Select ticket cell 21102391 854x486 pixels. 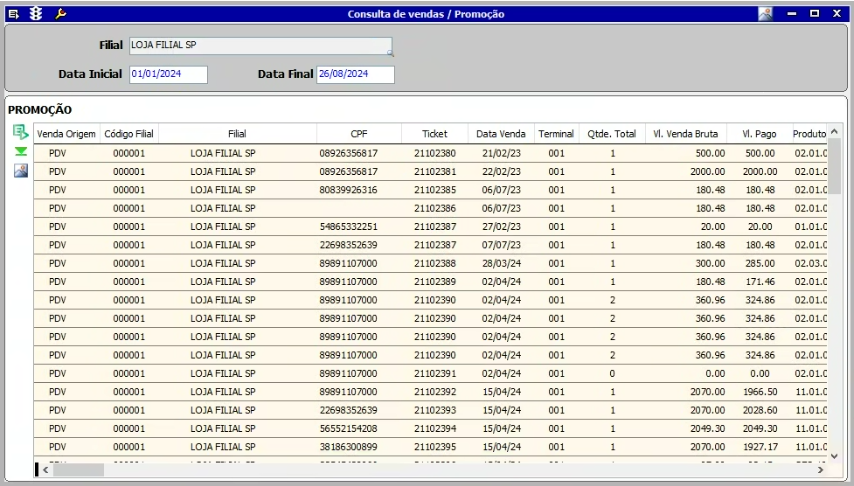tap(435, 374)
